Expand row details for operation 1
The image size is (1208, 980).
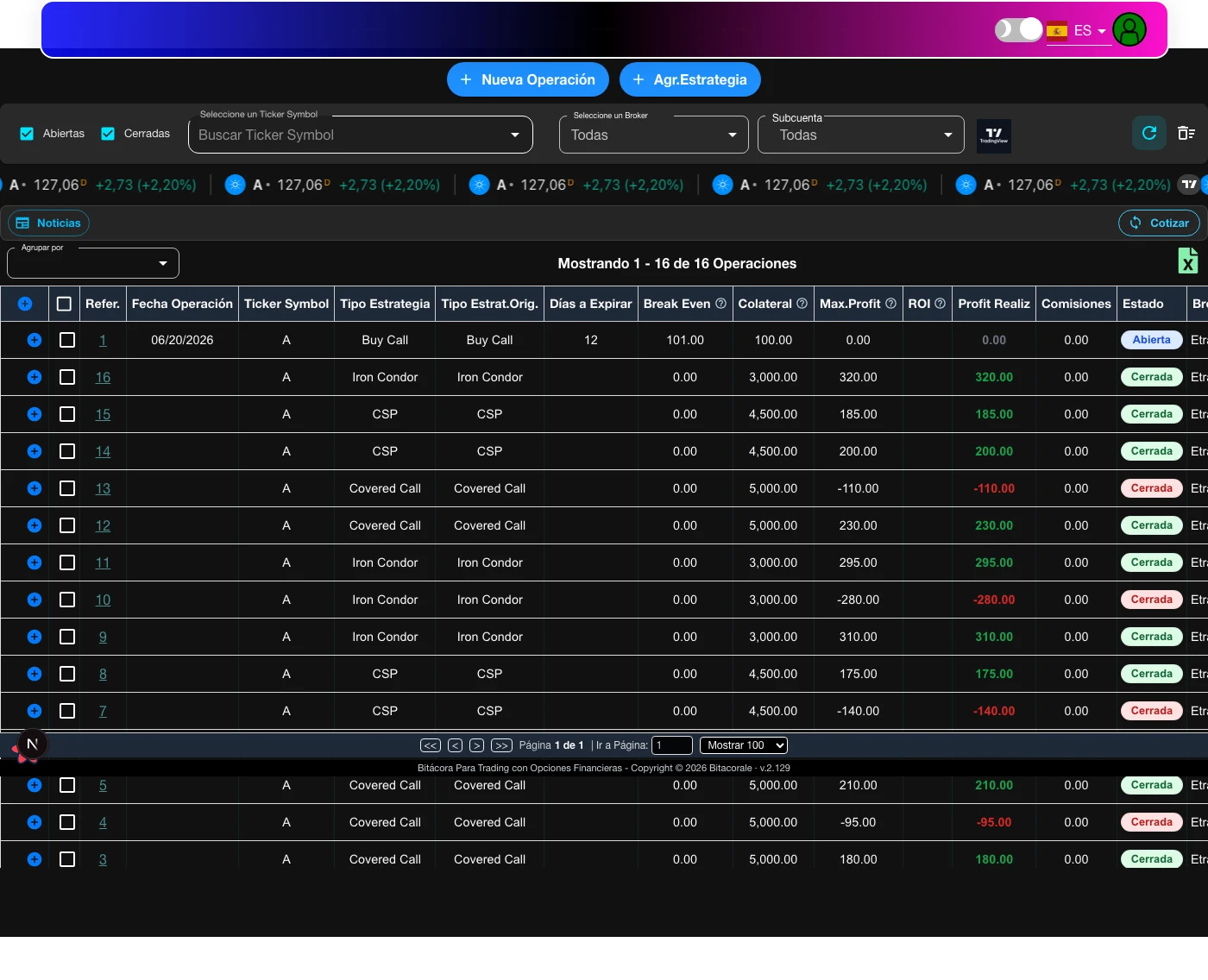tap(35, 340)
